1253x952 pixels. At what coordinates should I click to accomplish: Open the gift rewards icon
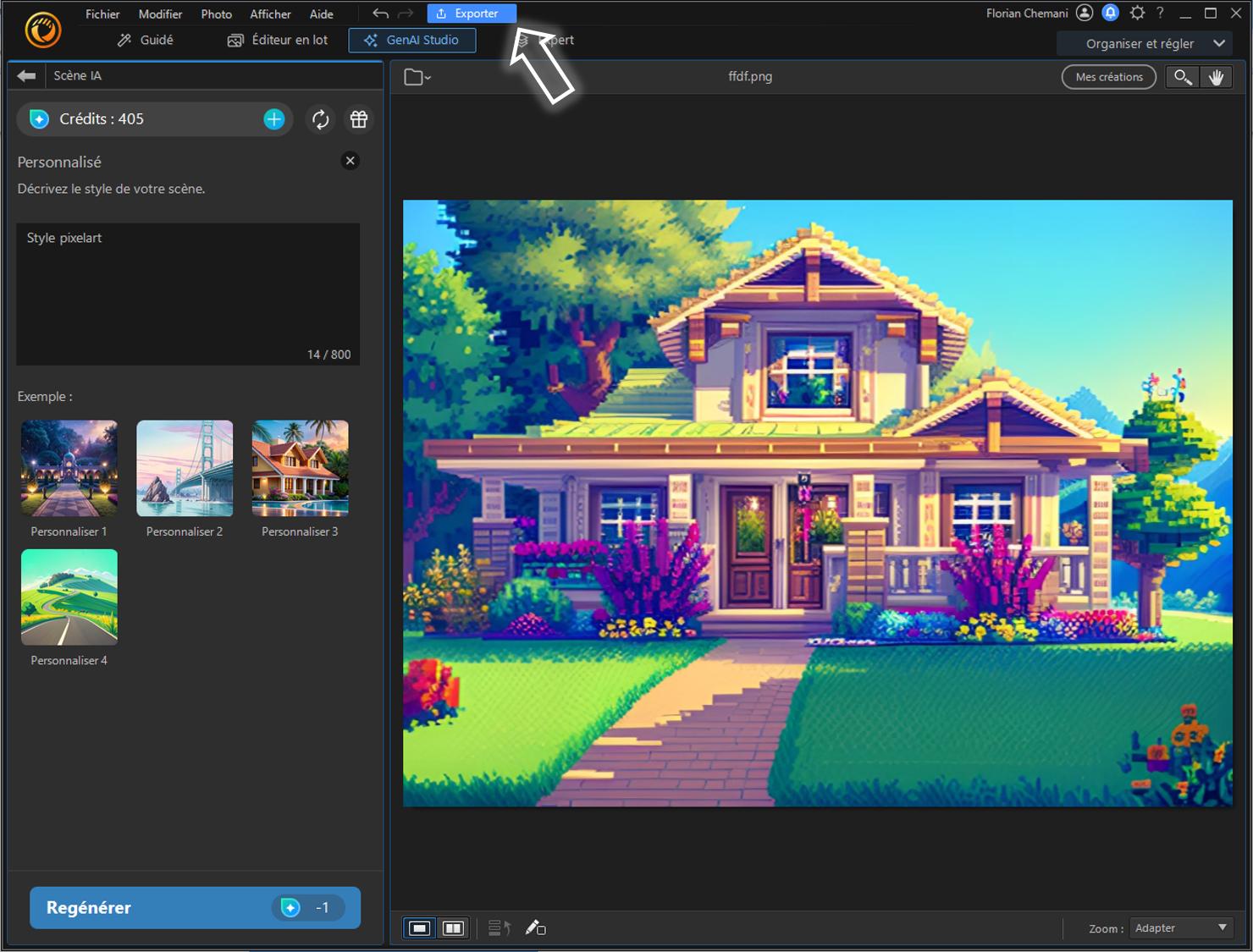(x=359, y=119)
